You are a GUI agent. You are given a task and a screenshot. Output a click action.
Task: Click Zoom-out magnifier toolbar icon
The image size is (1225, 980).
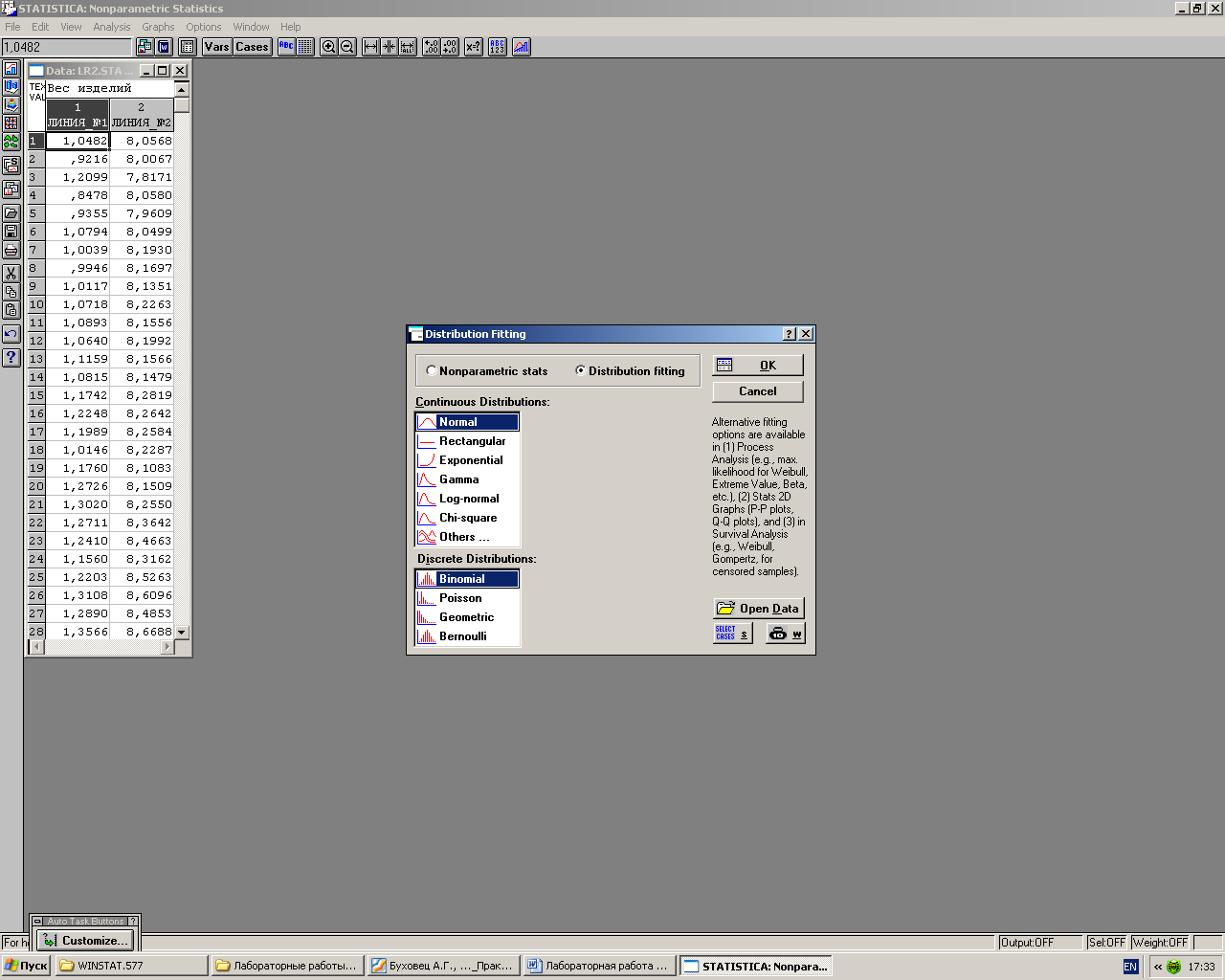point(347,47)
